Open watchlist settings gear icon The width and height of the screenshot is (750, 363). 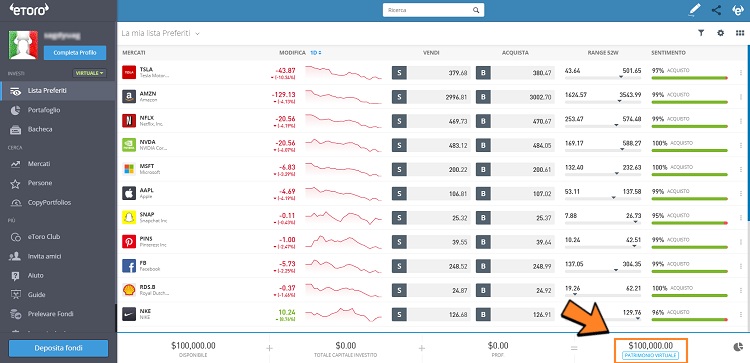[720, 33]
